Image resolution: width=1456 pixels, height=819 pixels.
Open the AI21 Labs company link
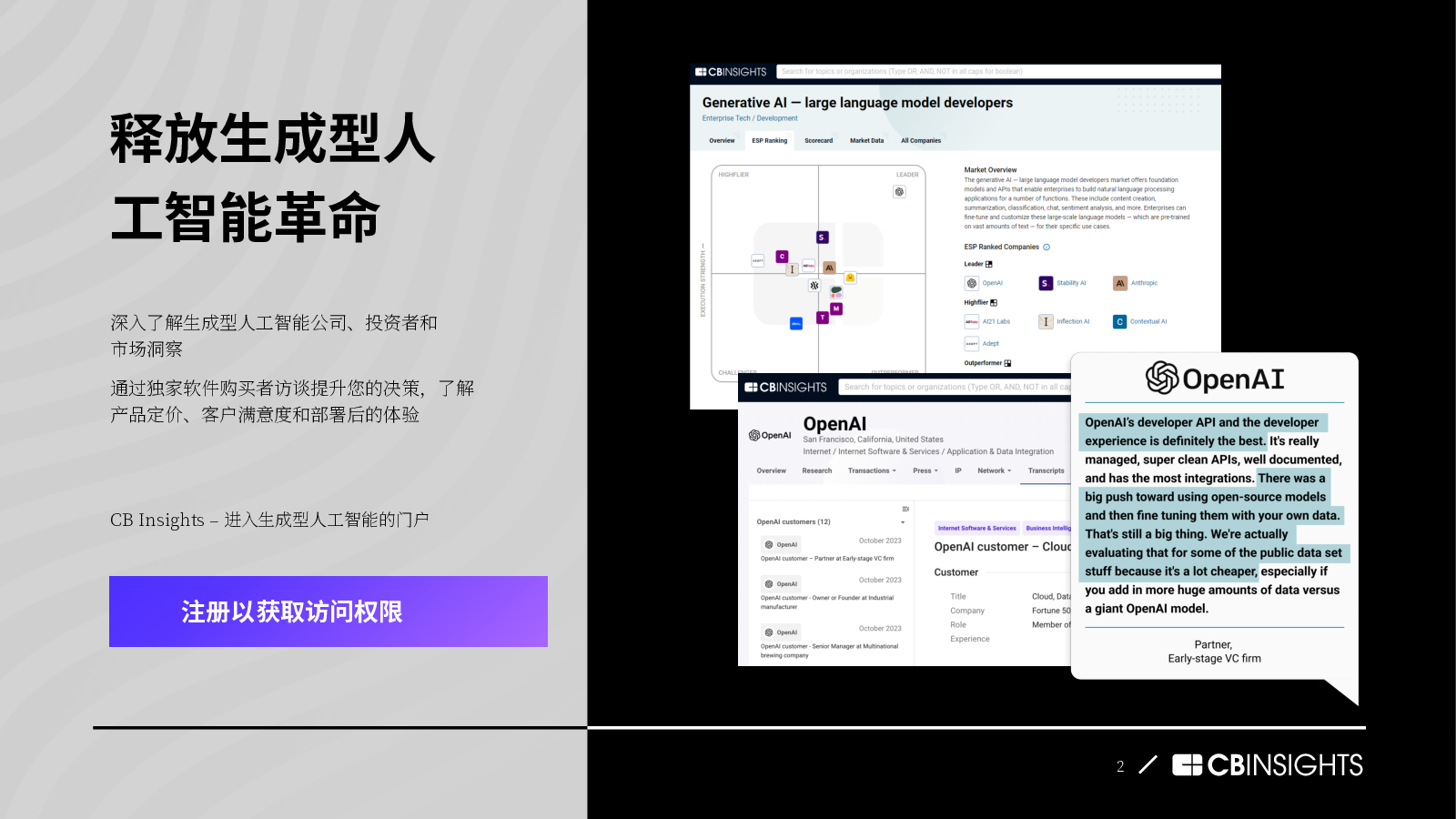[x=996, y=322]
